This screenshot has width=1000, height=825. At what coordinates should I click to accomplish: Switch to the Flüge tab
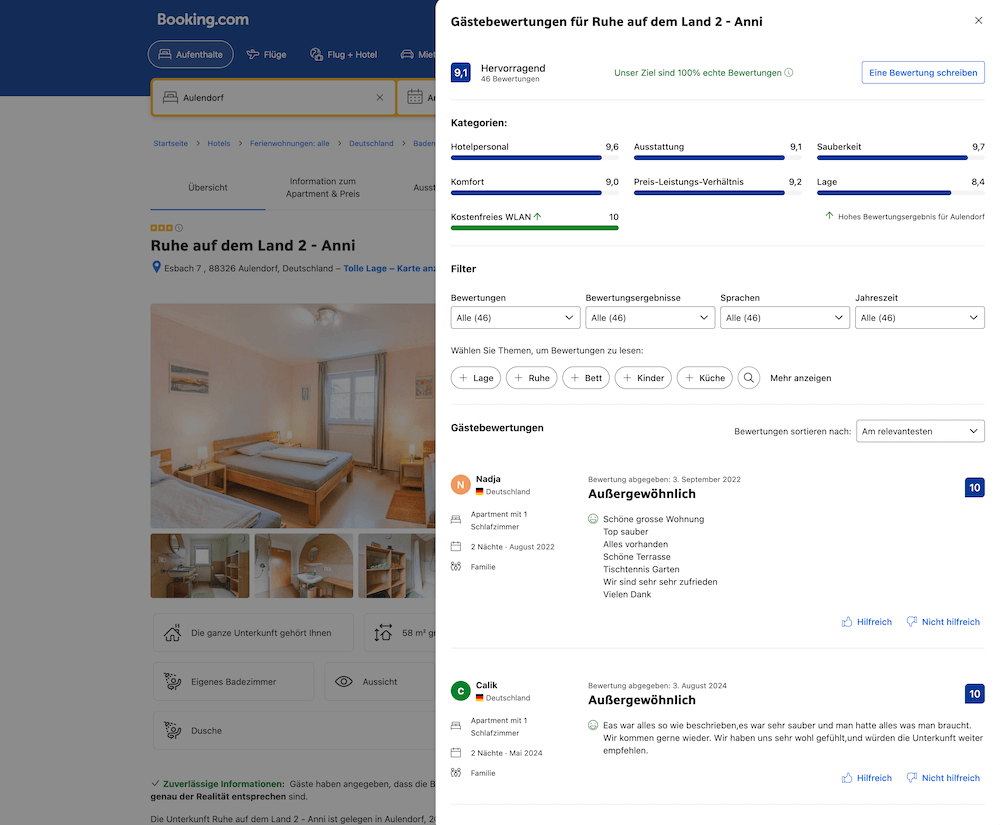pos(266,54)
